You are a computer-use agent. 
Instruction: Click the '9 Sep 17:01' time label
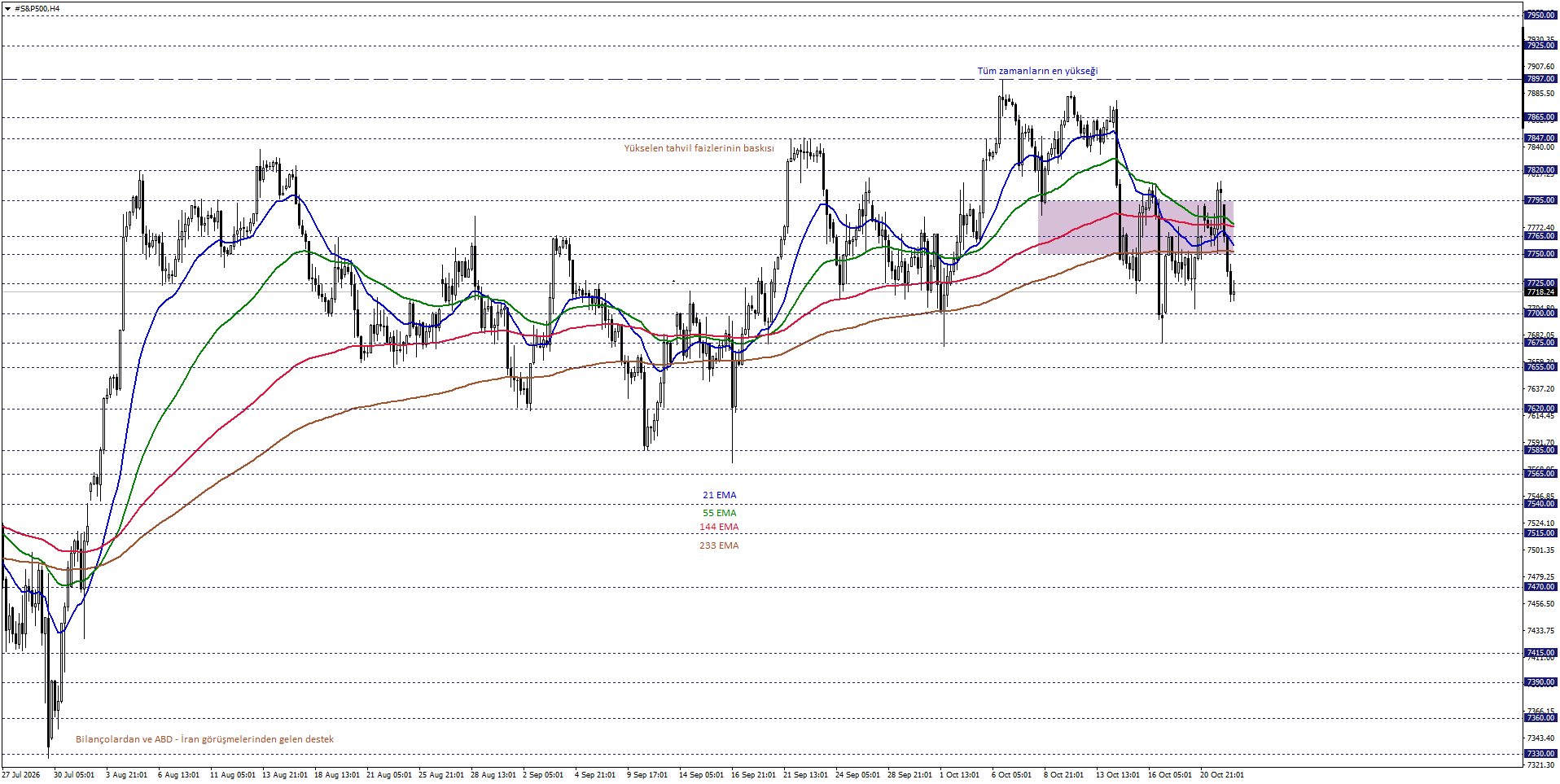647,775
